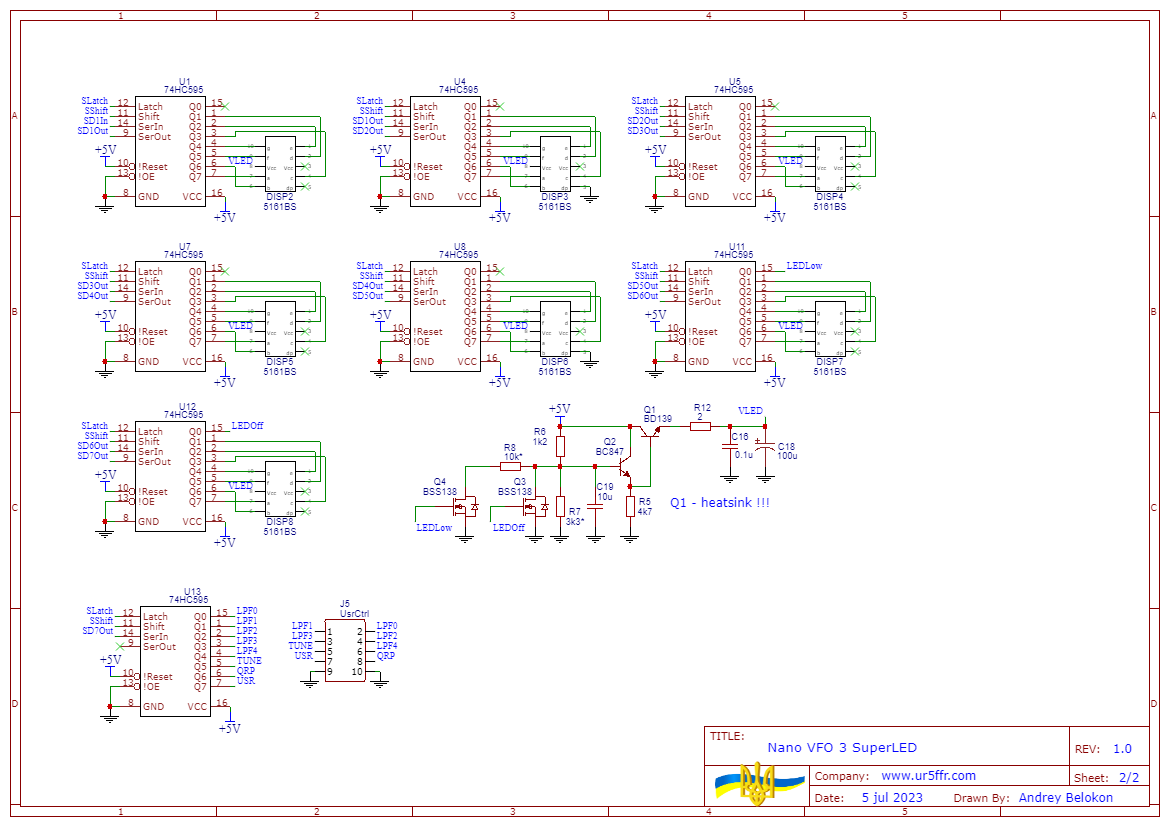Click the J5 UsrCtrl connector body

point(345,651)
